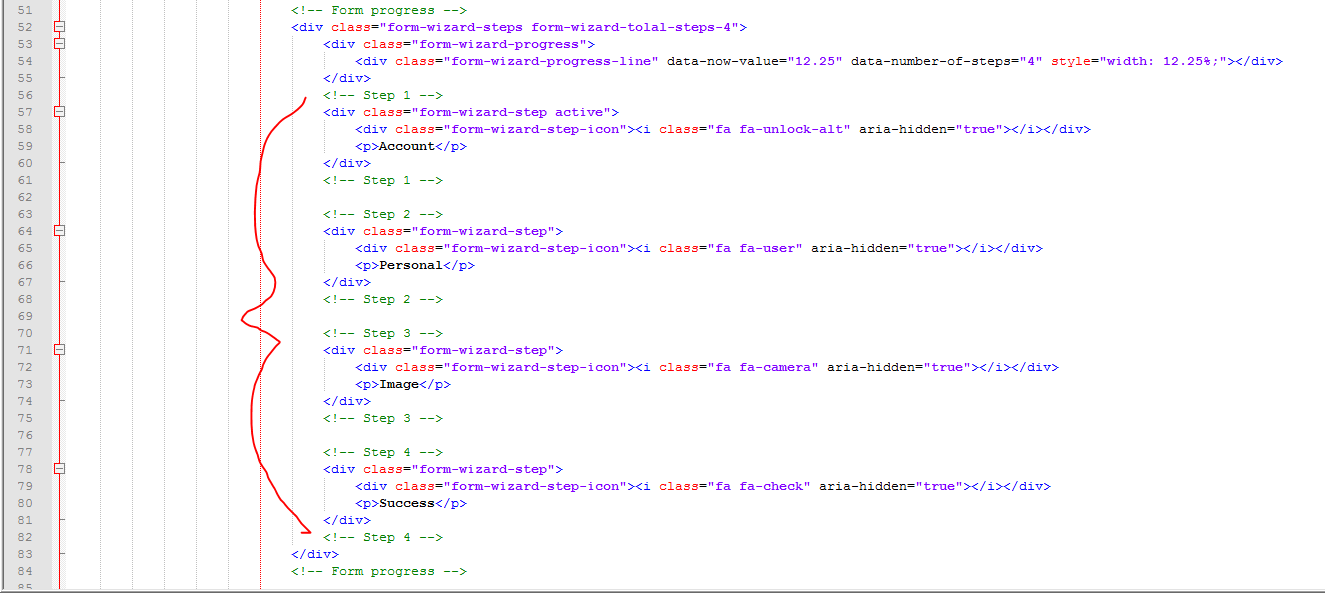Place cursor in the "Account" paragraph text
Screen dimensions: 1325x593
407,146
